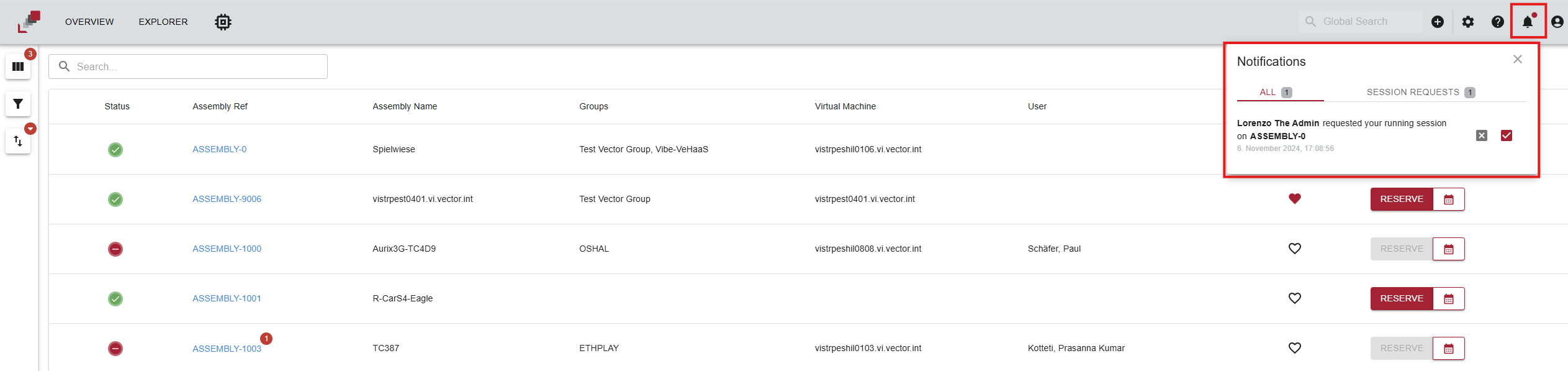Open the ASSEMBLY-9006 link
Image resolution: width=1568 pixels, height=371 pixels.
[227, 199]
